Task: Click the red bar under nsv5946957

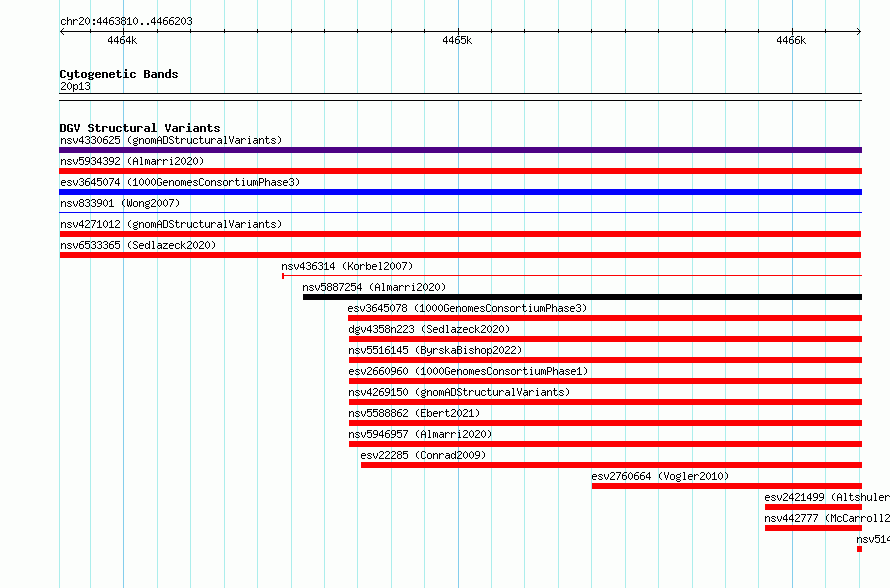Action: tap(605, 444)
